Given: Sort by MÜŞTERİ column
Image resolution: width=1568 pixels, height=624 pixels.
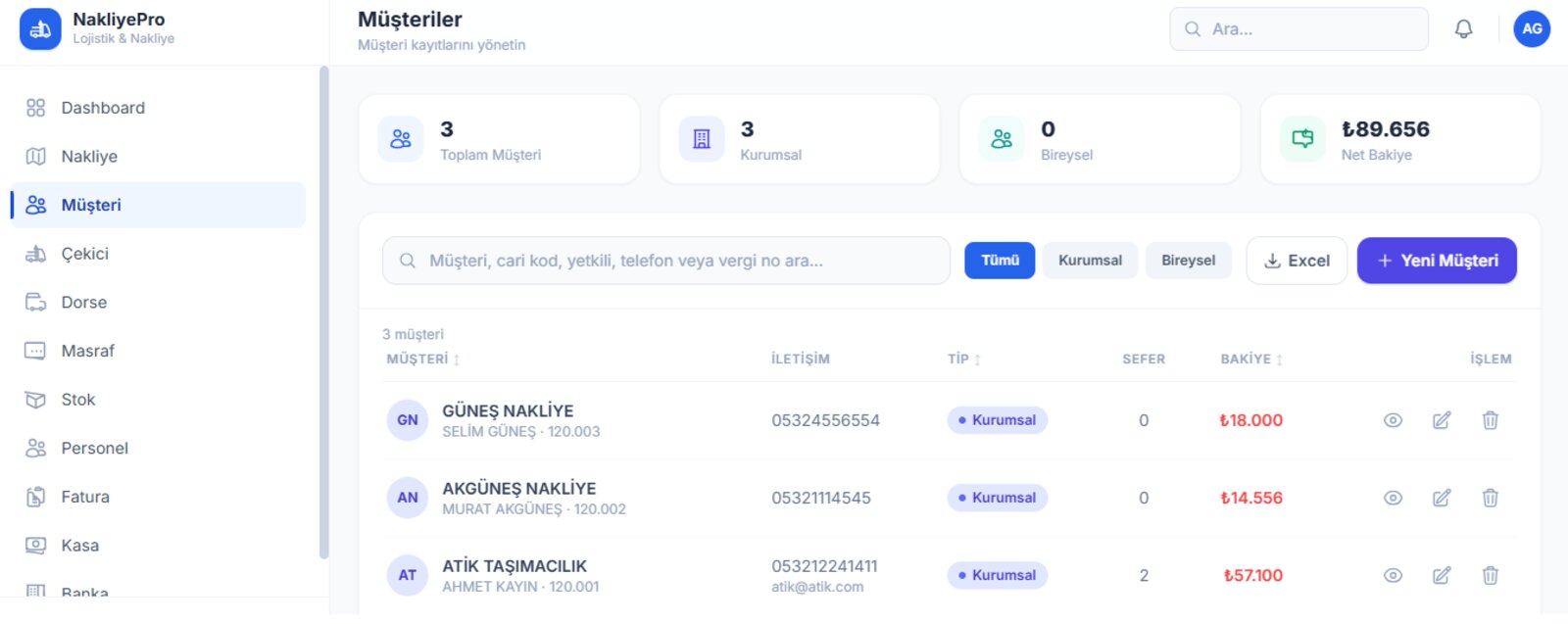Looking at the screenshot, I should (x=423, y=360).
